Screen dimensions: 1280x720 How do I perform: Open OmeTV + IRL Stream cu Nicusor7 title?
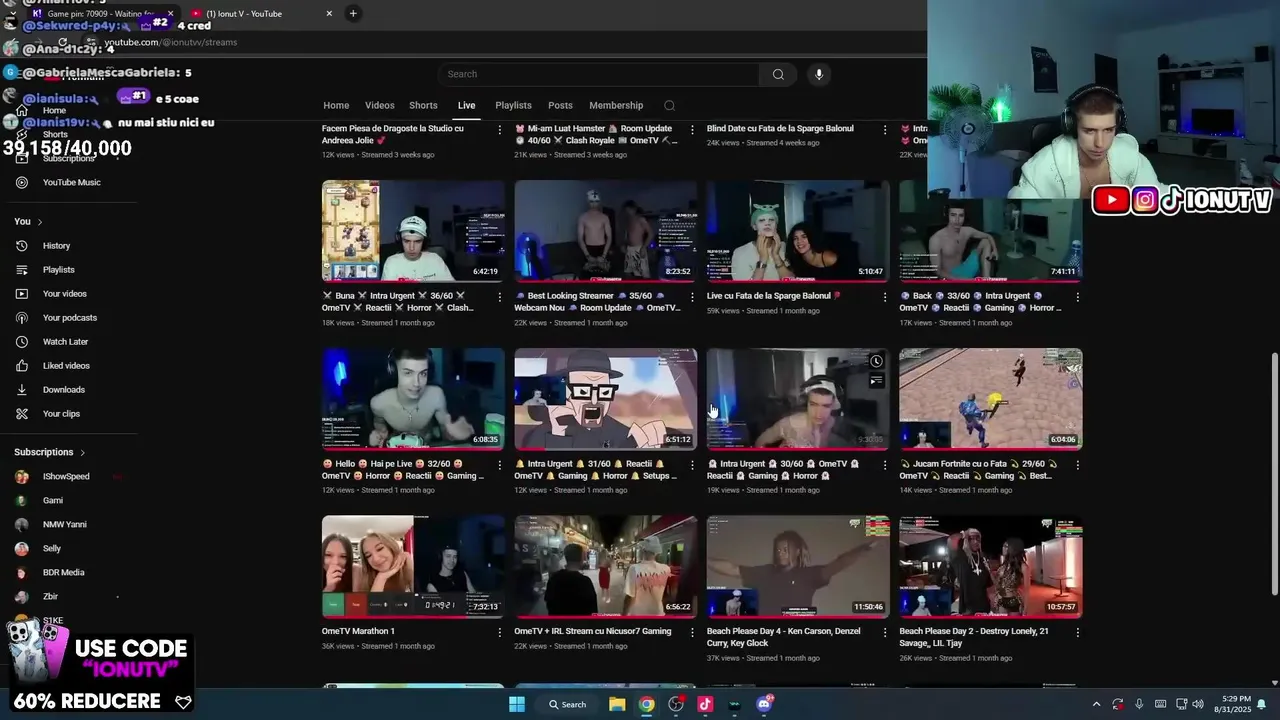tap(593, 631)
